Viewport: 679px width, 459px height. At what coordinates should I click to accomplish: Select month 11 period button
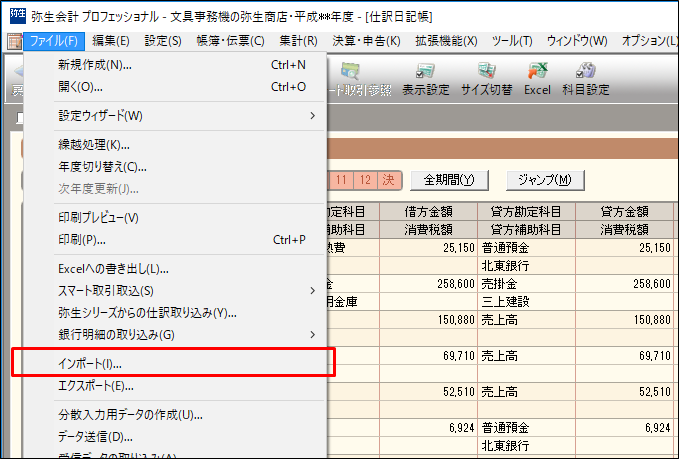(x=341, y=180)
